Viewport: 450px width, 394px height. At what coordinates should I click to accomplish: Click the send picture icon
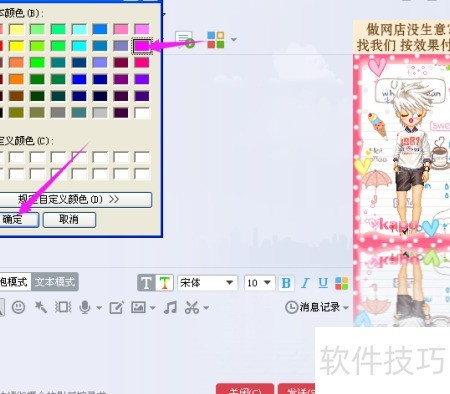click(x=138, y=307)
